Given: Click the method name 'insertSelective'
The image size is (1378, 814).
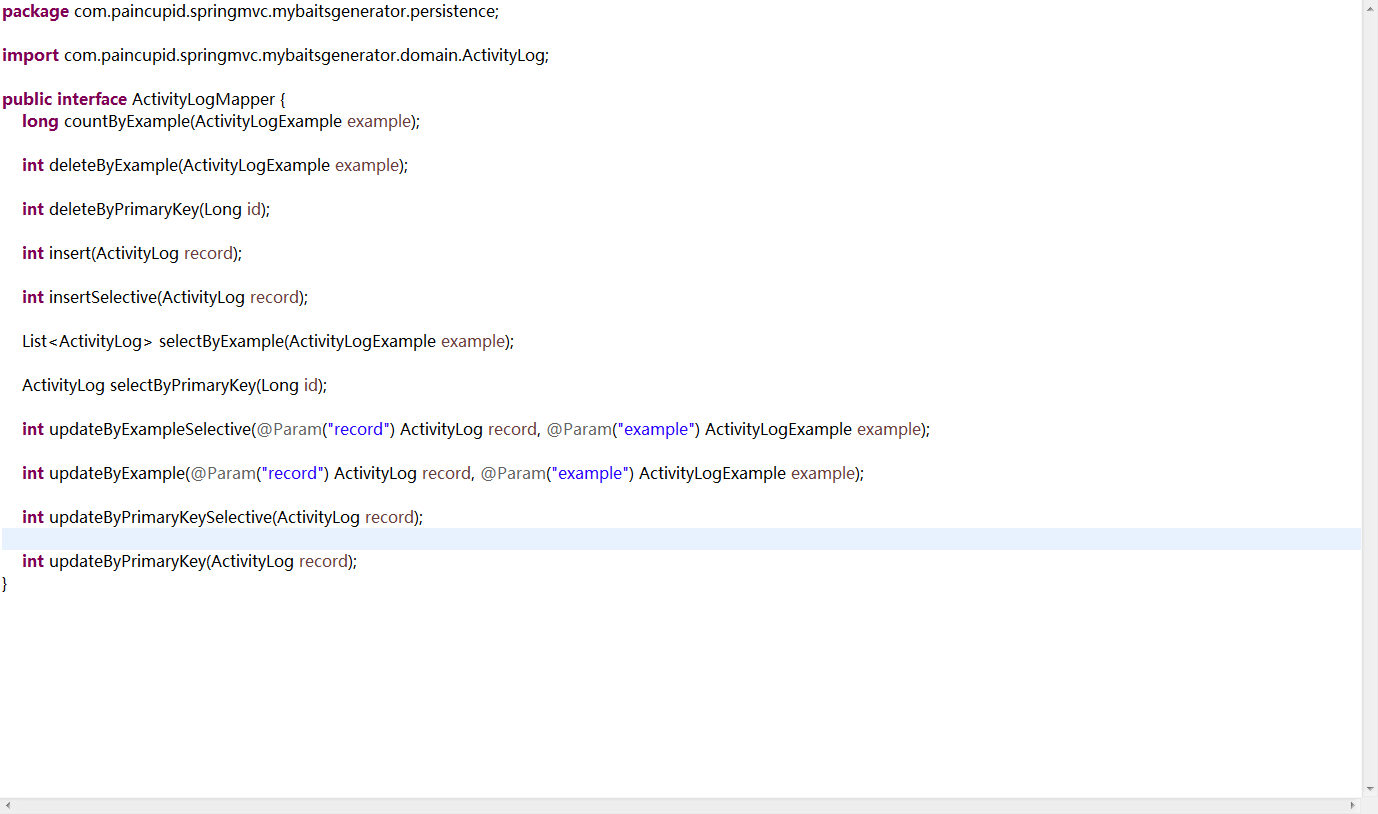Looking at the screenshot, I should [x=103, y=298].
